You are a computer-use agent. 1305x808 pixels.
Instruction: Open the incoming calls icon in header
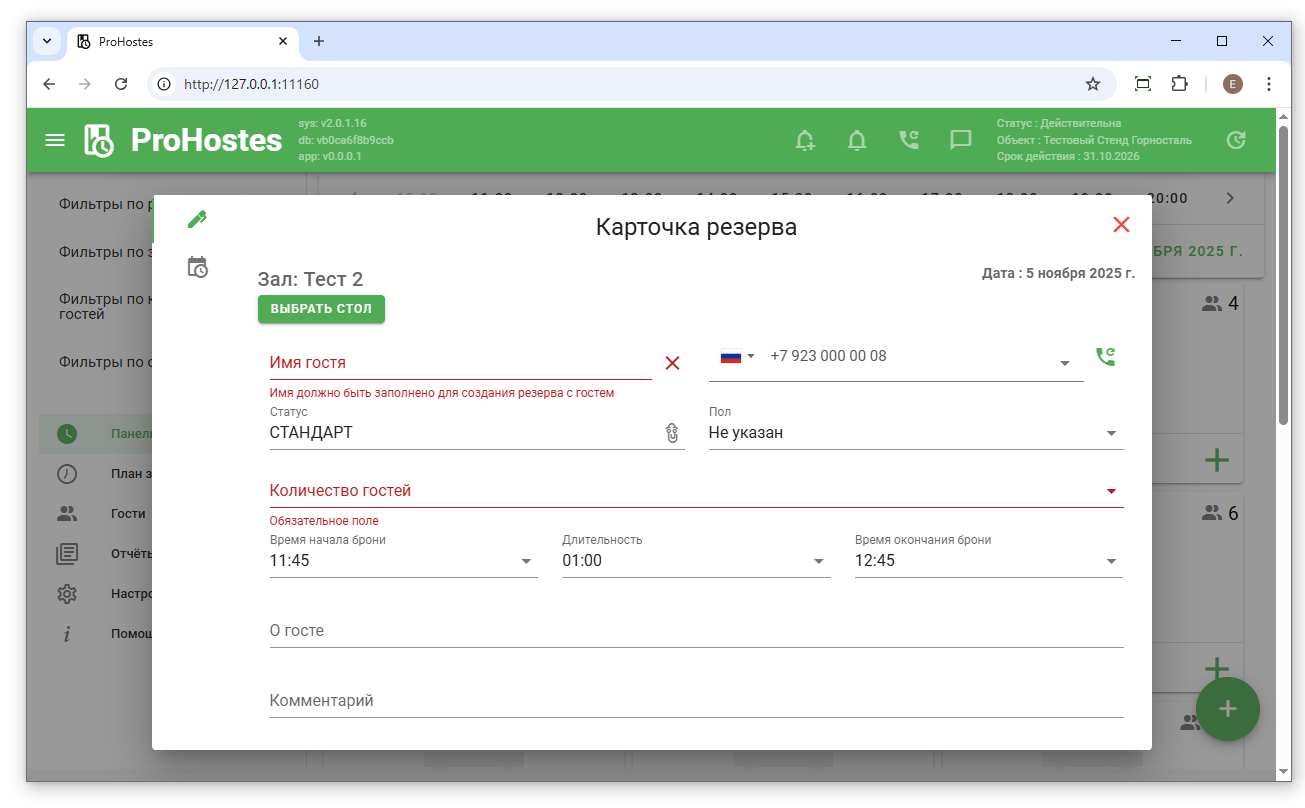coord(909,140)
